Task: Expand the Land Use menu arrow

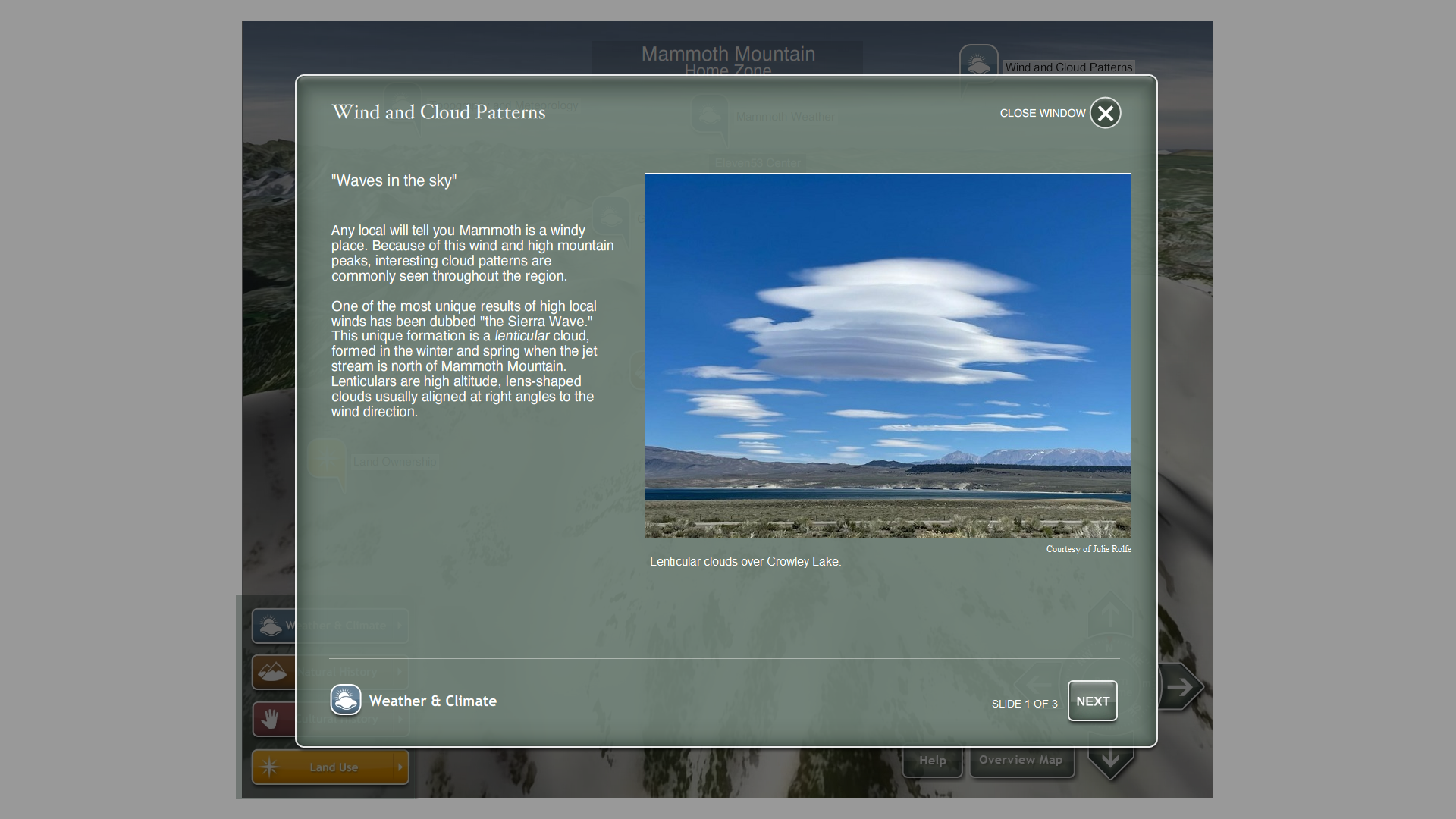Action: [400, 767]
